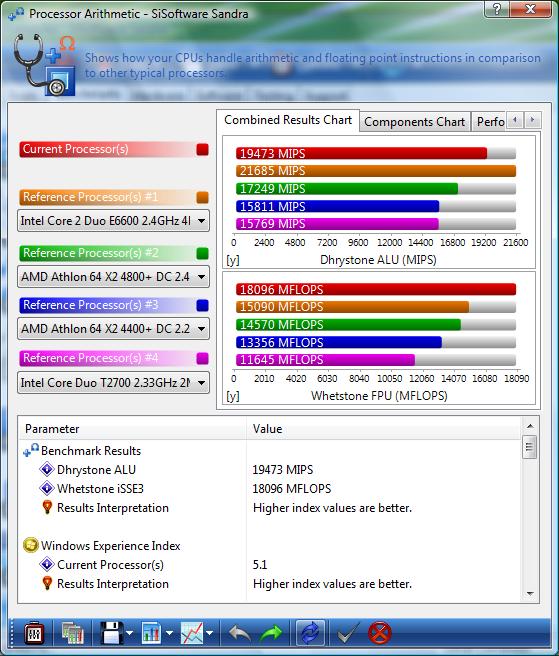Screen dimensions: 559x656
Task: Click the blue 13356 MFLOPS chart bar
Action: click(x=339, y=342)
